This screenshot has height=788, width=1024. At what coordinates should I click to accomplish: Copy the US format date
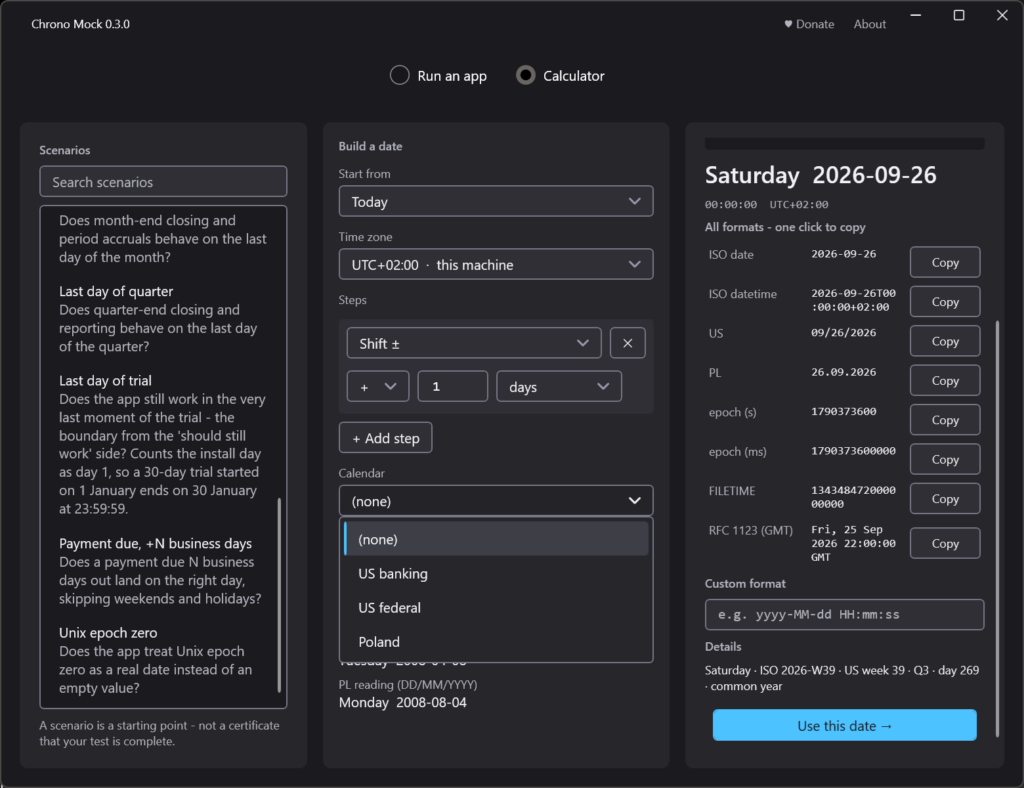coord(945,341)
